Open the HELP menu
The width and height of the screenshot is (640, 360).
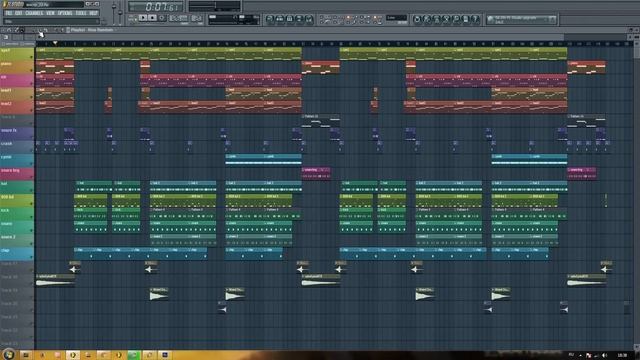point(93,13)
